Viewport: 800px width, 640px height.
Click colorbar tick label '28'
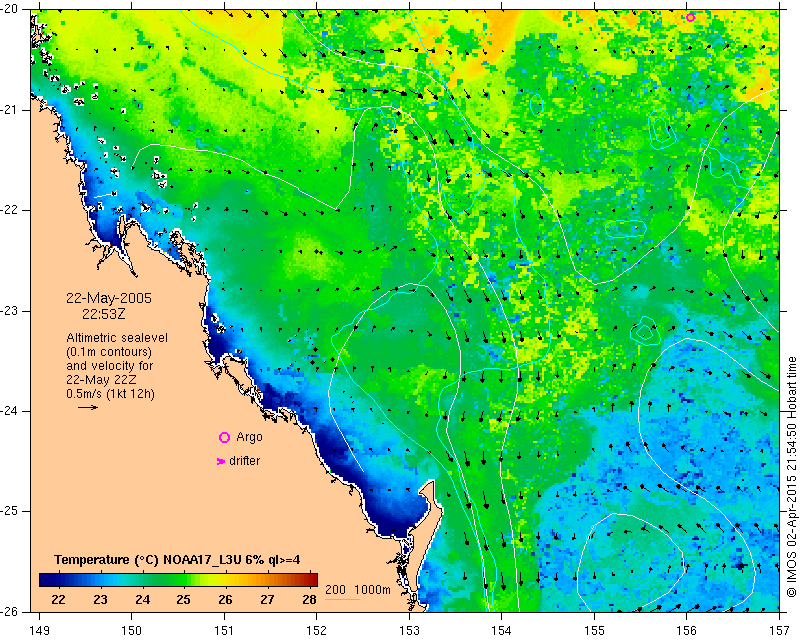[x=309, y=599]
